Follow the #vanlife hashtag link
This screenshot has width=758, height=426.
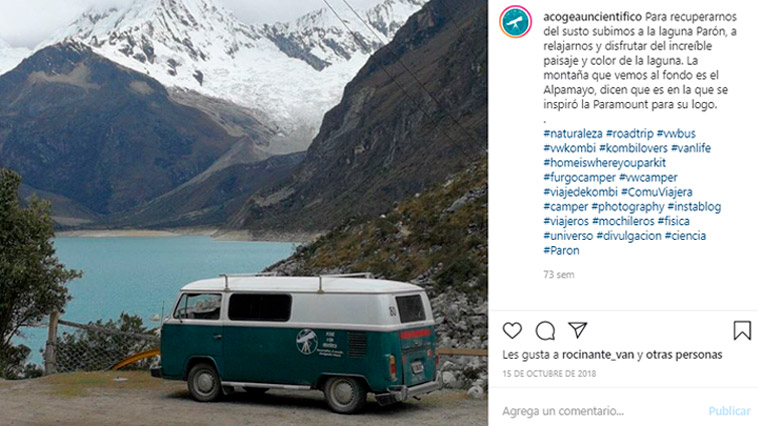coord(690,148)
